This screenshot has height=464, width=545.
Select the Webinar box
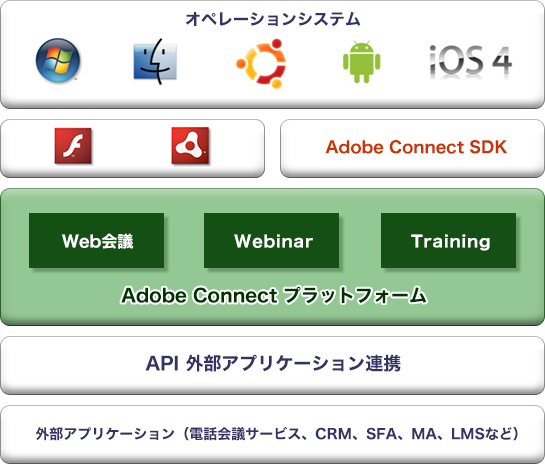(271, 241)
